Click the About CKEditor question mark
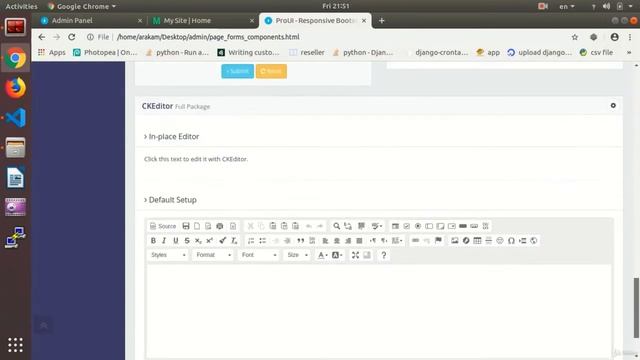The height and width of the screenshot is (360, 640). tap(384, 255)
